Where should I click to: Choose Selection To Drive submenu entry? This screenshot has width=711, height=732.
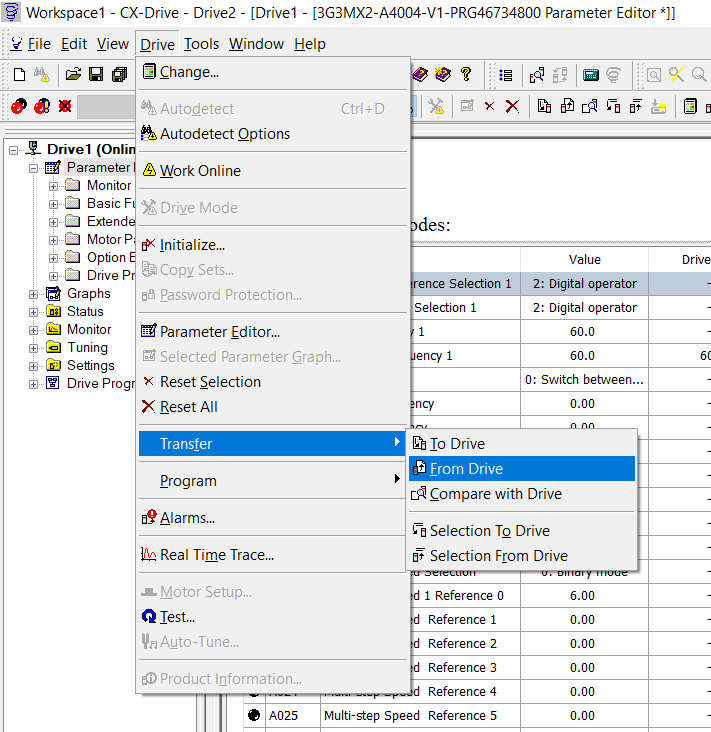(x=522, y=531)
